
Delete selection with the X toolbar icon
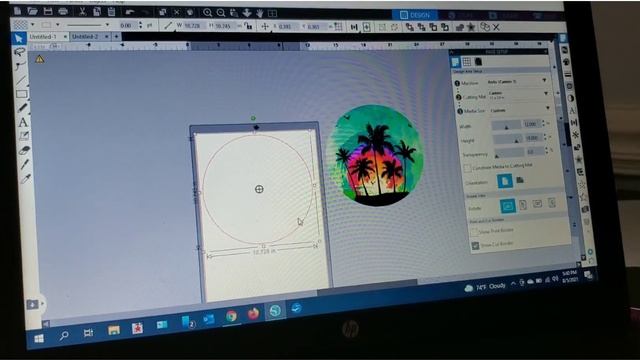pyautogui.click(x=496, y=27)
